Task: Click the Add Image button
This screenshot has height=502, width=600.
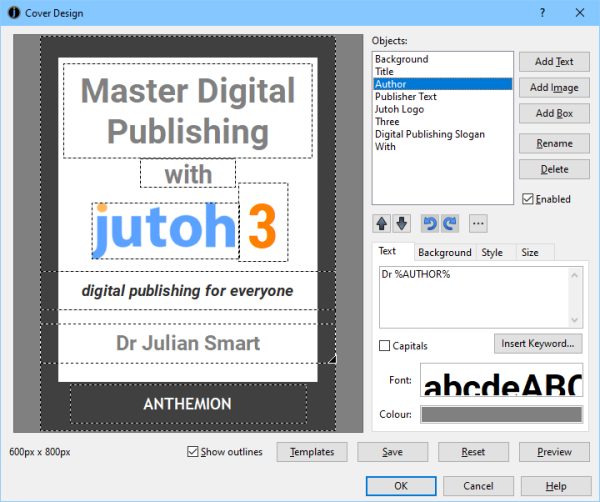Action: [x=554, y=88]
